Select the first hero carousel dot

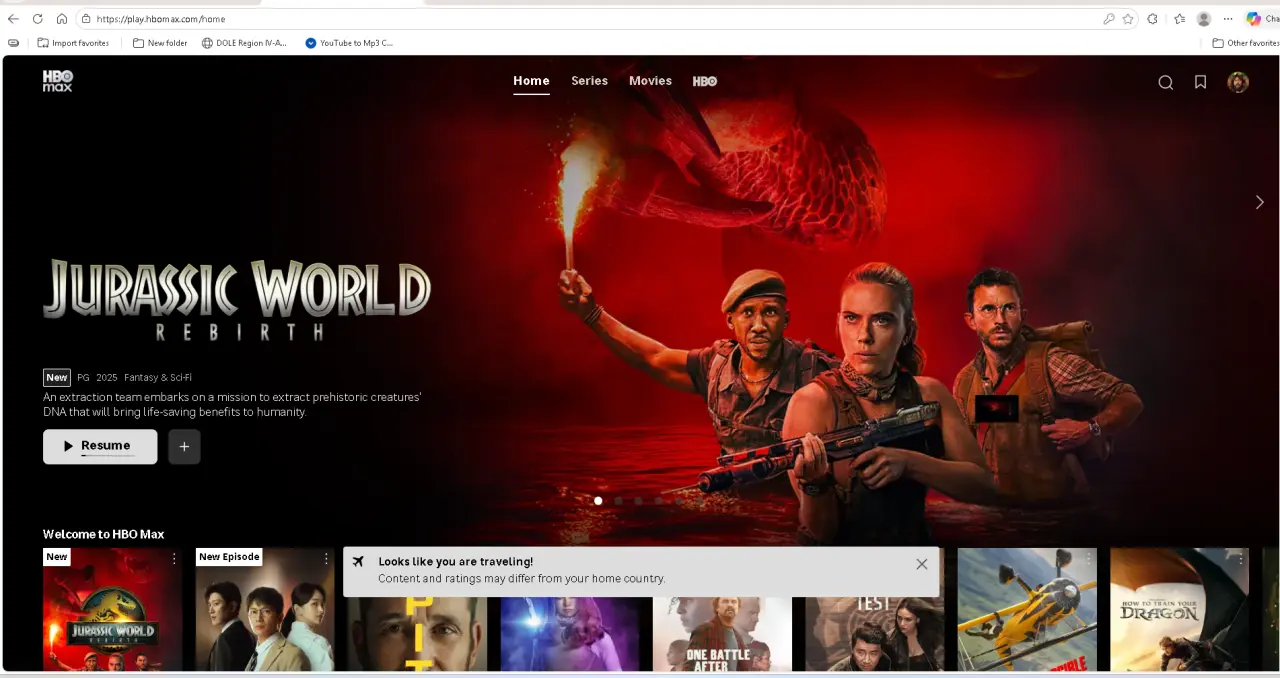coord(598,501)
